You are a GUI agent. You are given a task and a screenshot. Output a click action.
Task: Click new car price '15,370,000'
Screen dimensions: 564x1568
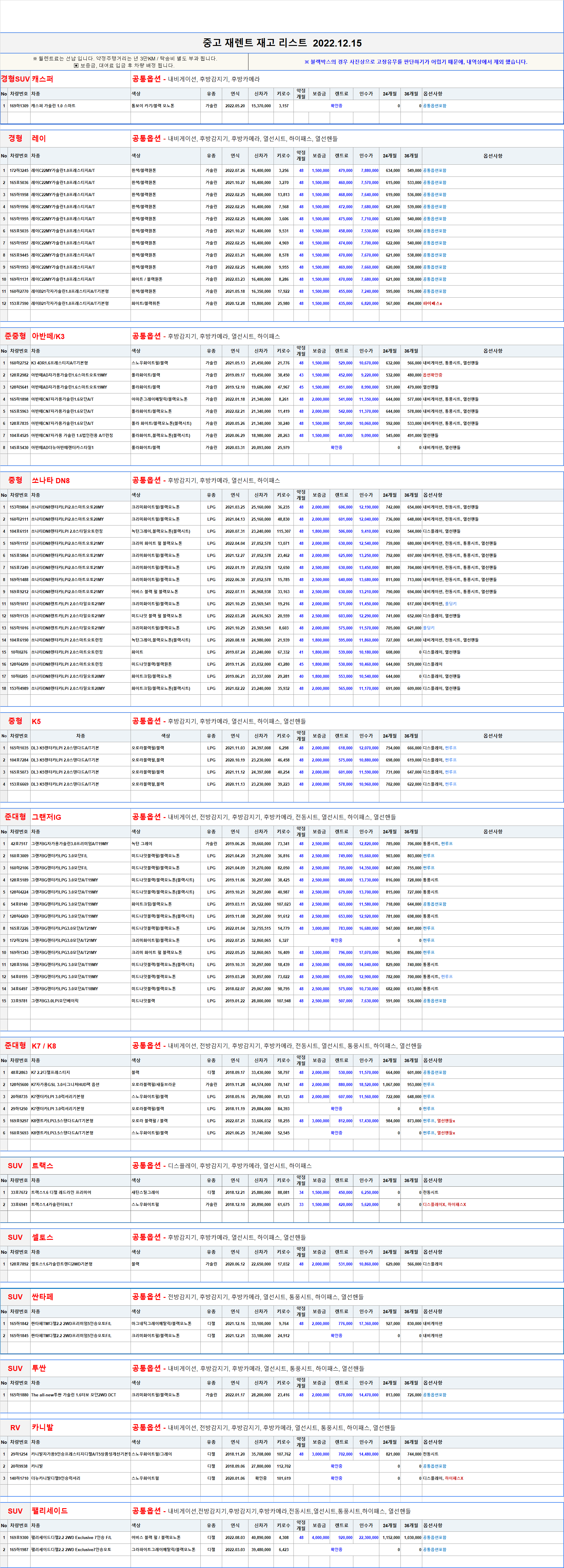click(261, 106)
